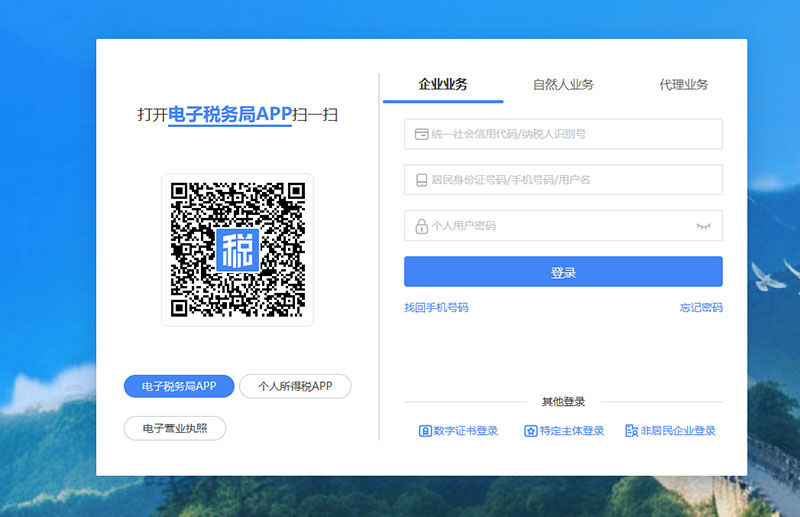The width and height of the screenshot is (800, 517).
Task: Click the card icon in credit code field
Action: coord(421,134)
